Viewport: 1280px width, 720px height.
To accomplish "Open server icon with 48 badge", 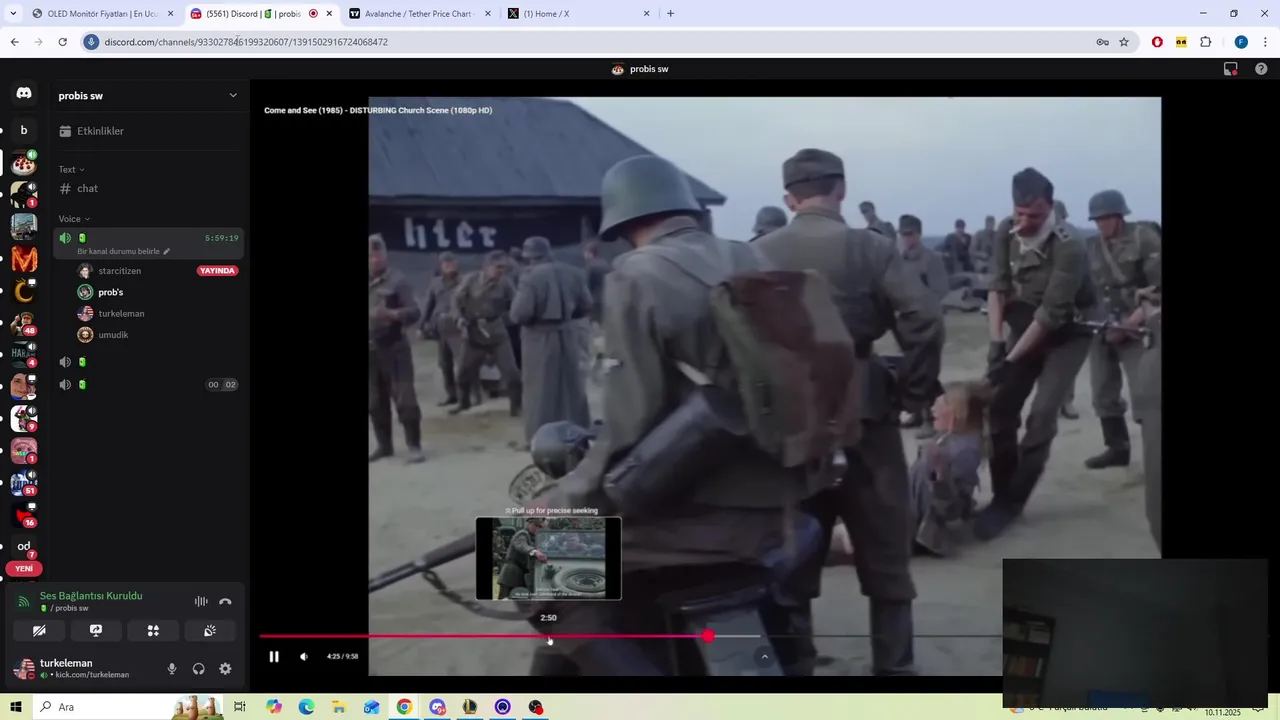I will [x=24, y=324].
